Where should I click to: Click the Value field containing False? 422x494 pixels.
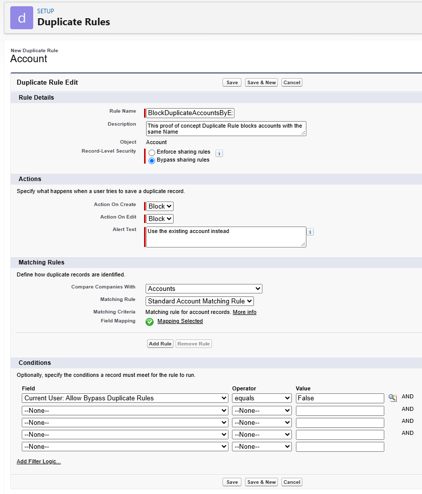click(340, 398)
